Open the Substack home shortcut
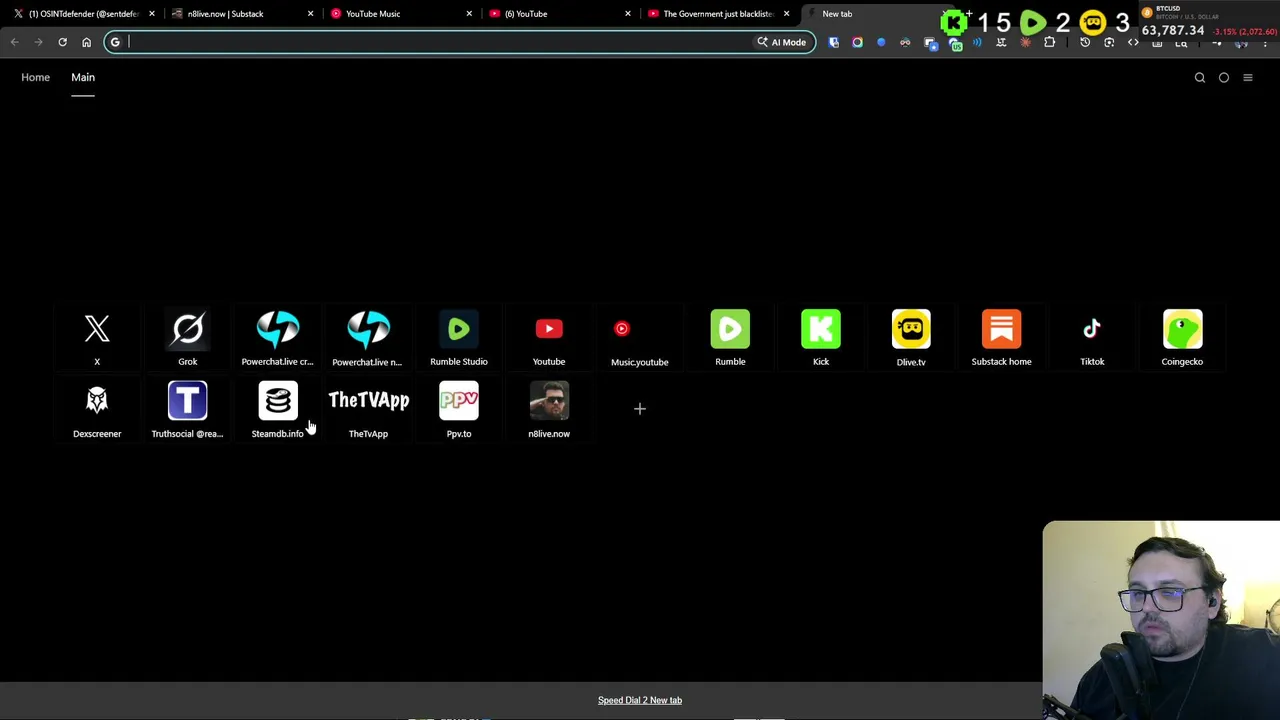Screen dimensions: 1280x720 coord(1001,338)
